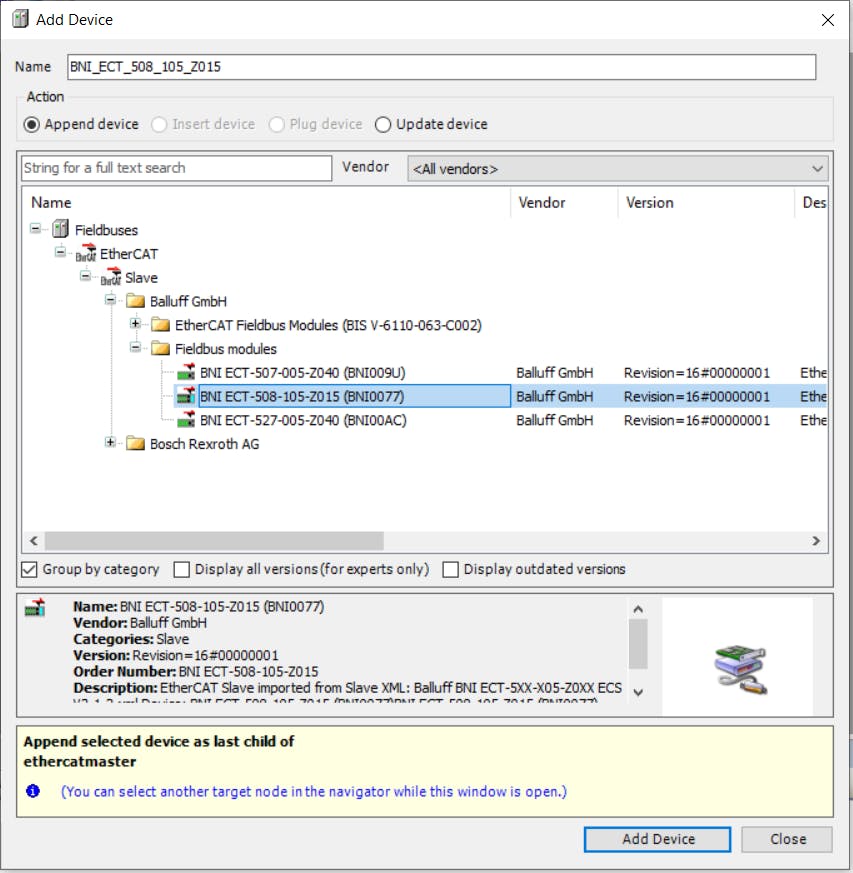Select the Update device radio button
The image size is (853, 873).
pos(383,125)
